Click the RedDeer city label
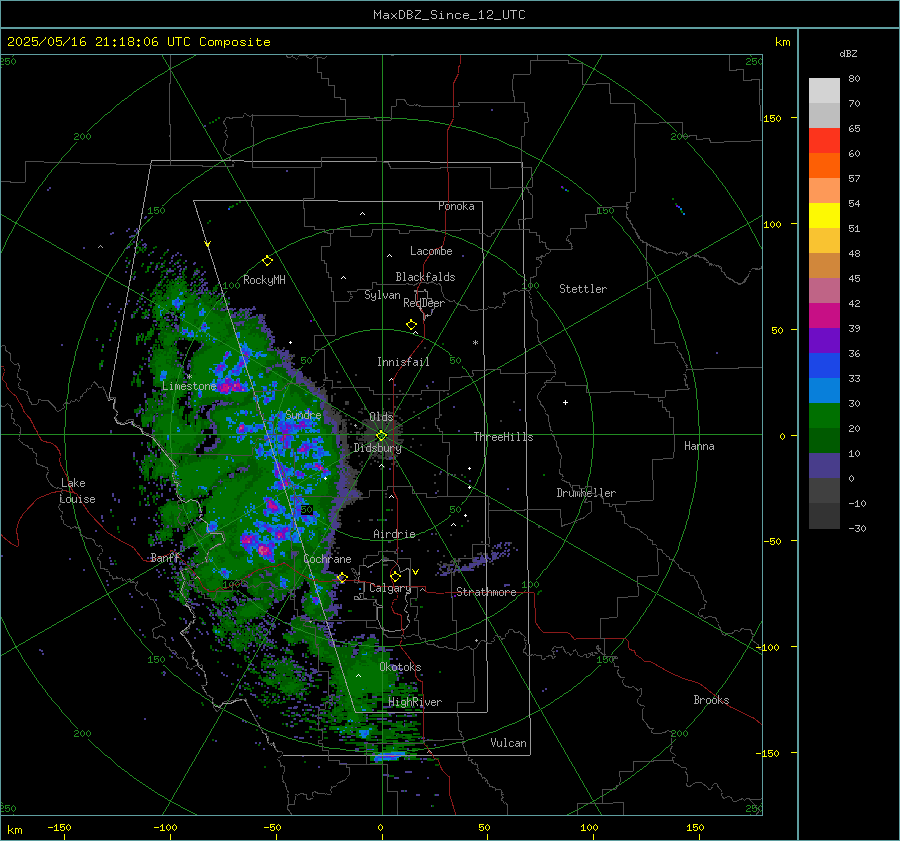 tap(424, 303)
